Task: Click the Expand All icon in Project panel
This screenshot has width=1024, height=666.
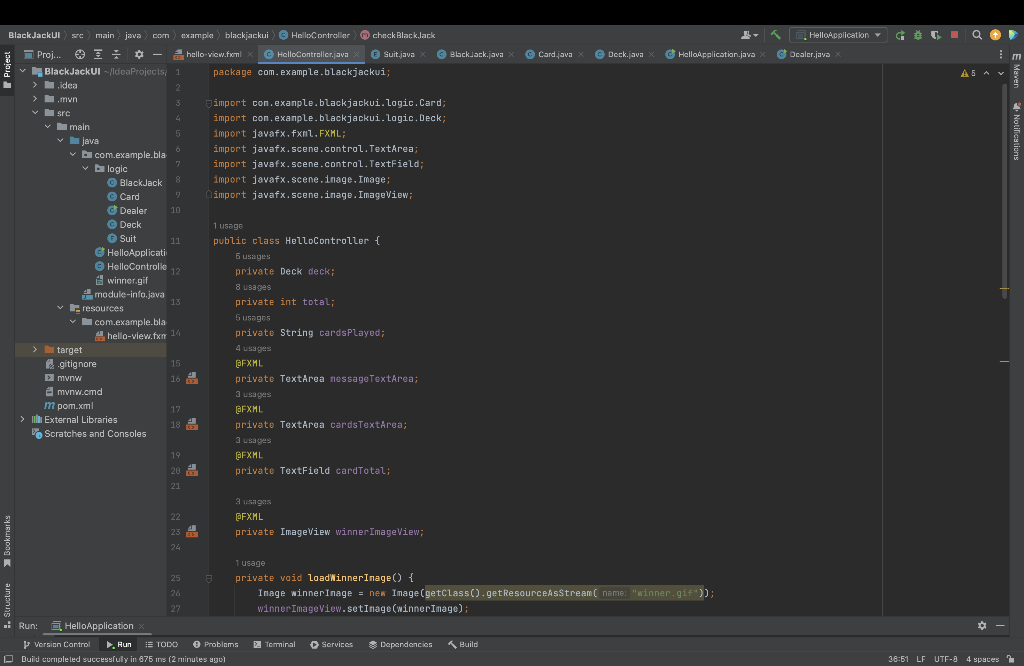Action: pyautogui.click(x=98, y=54)
